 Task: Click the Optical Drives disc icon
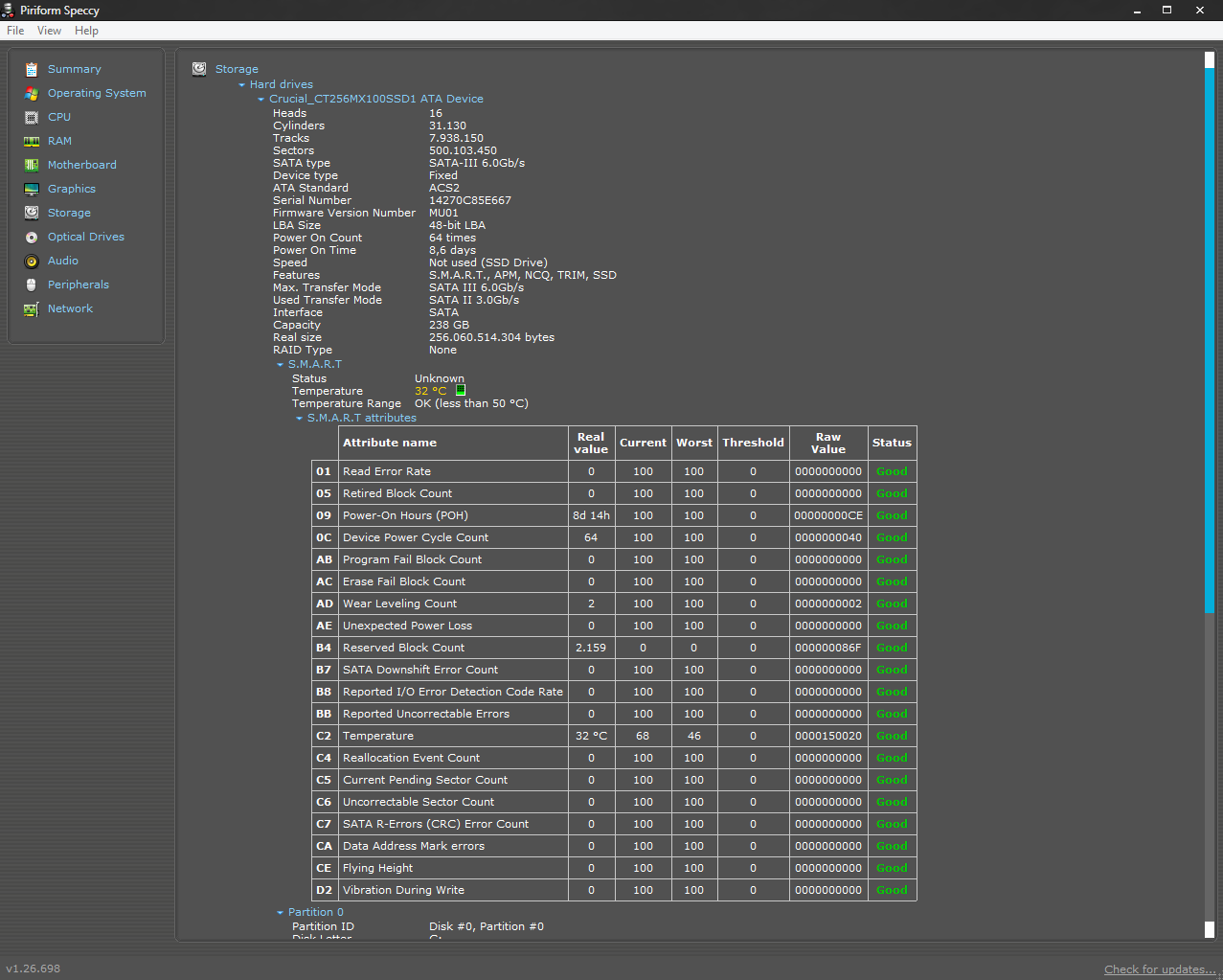point(32,237)
